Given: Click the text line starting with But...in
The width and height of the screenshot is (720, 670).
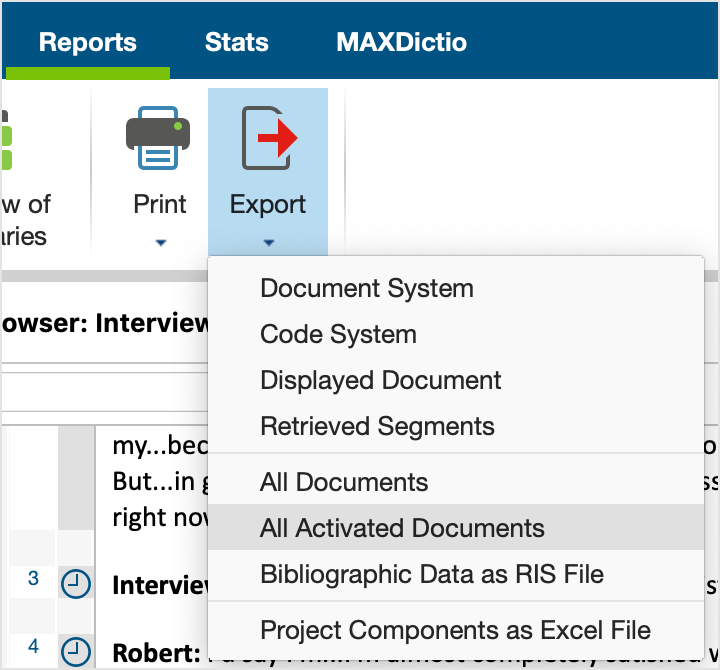Looking at the screenshot, I should point(161,482).
